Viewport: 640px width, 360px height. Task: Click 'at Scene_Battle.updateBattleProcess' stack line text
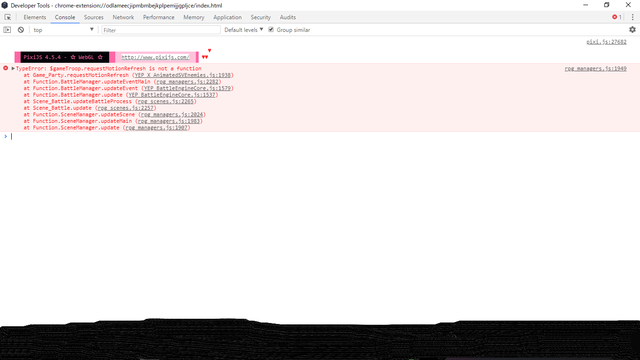(x=78, y=101)
